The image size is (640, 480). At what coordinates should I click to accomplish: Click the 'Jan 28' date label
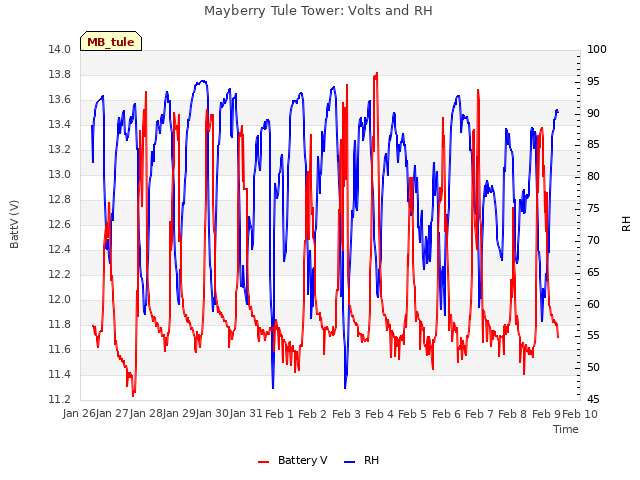(x=146, y=414)
